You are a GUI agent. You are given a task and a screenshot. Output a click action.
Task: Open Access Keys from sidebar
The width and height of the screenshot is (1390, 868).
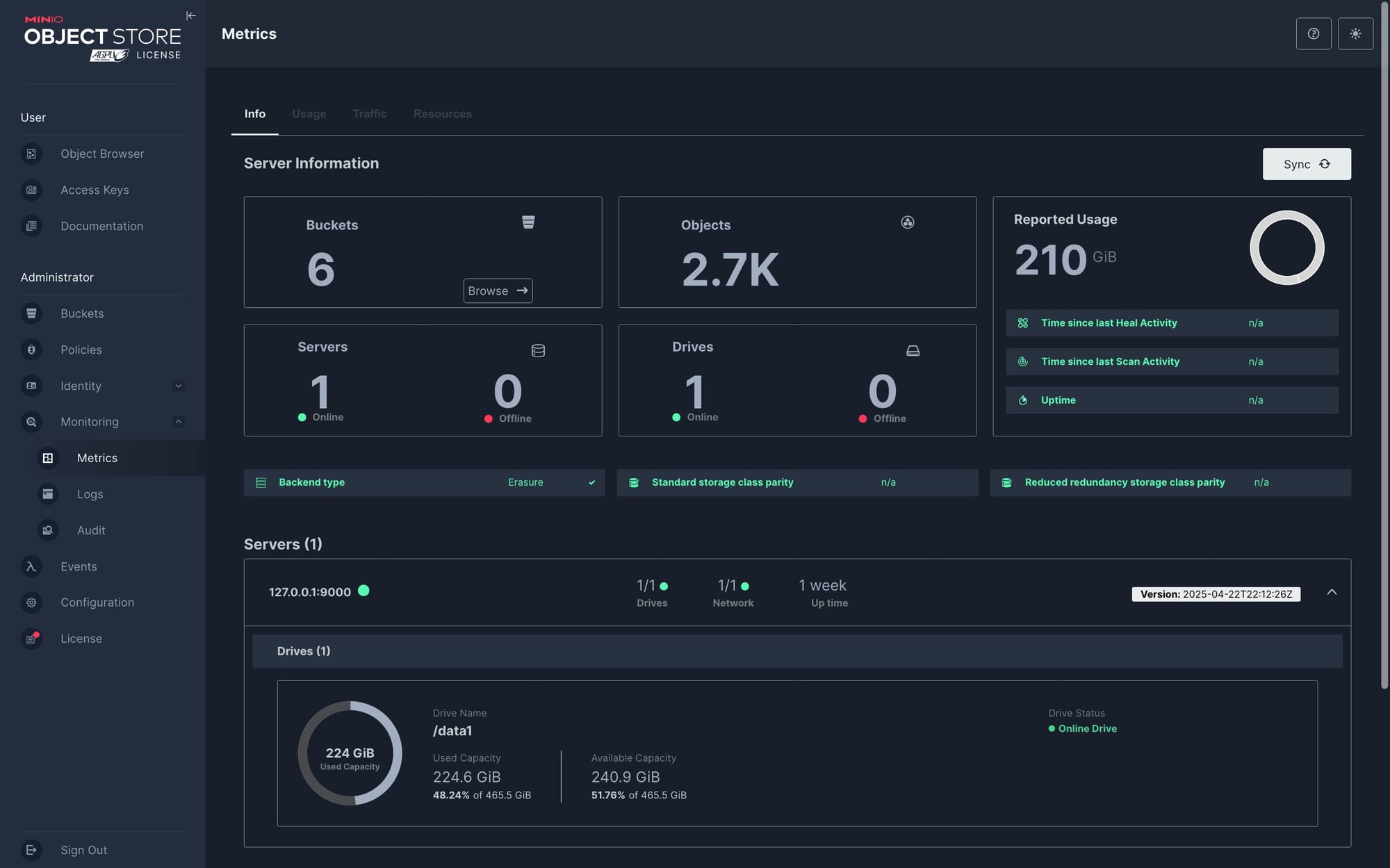coord(95,190)
